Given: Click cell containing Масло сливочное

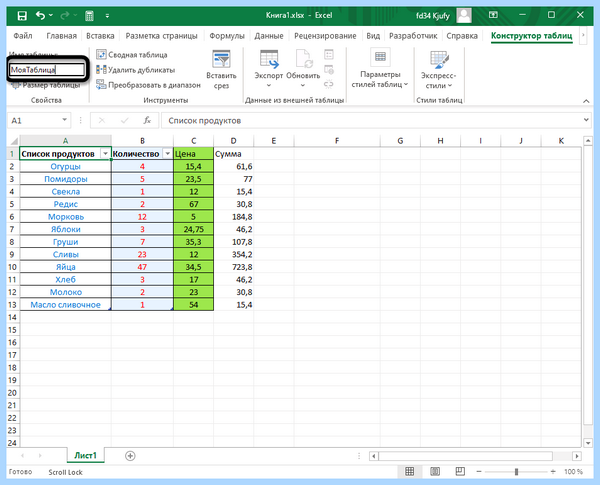Looking at the screenshot, I should tap(65, 305).
